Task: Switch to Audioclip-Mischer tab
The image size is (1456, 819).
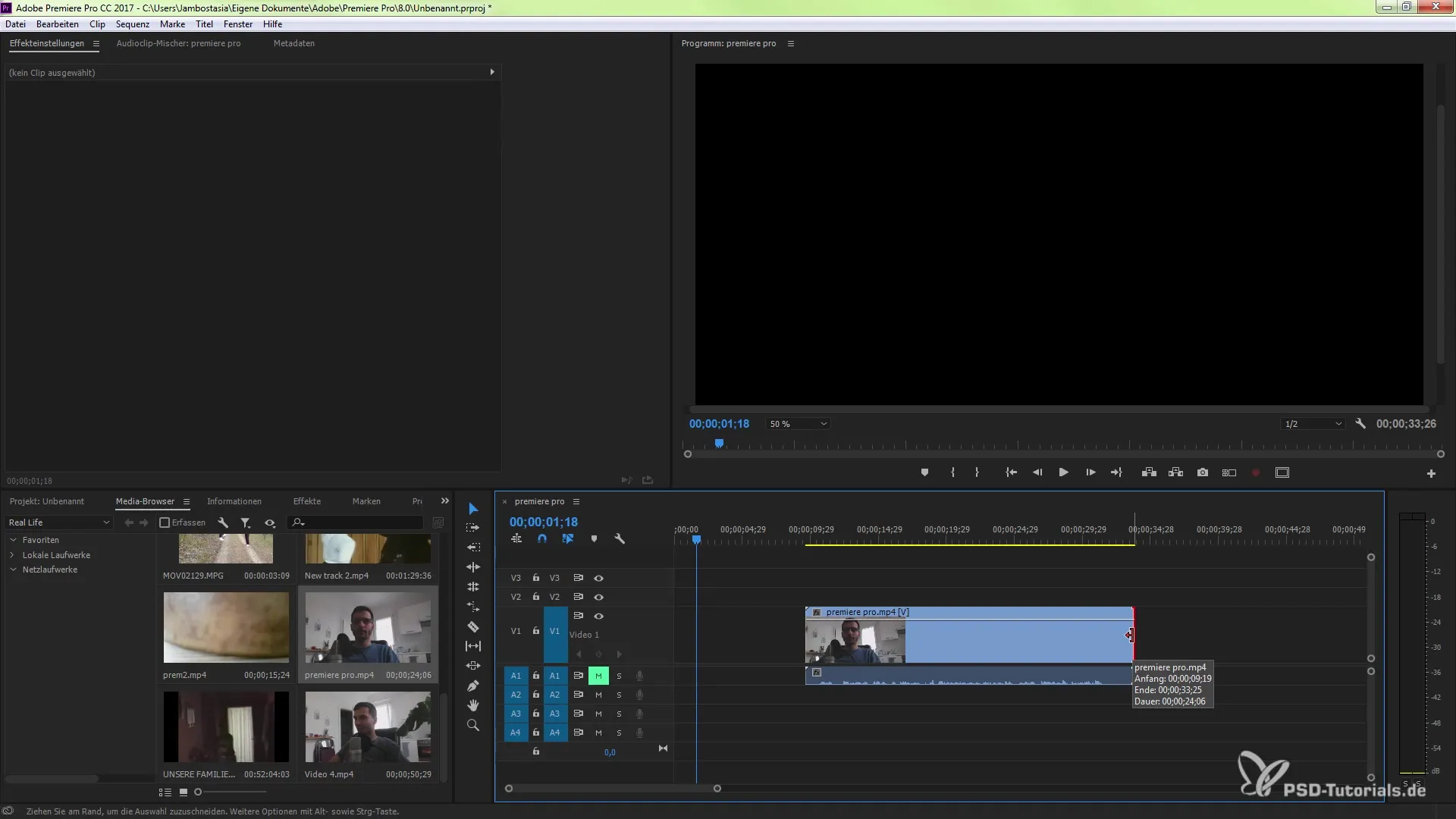Action: (178, 43)
